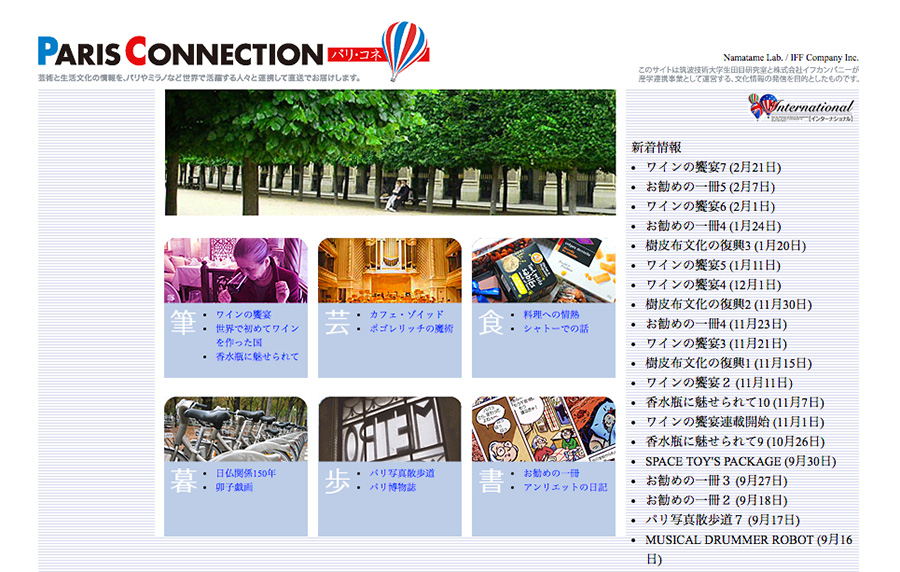Viewport: 900px width, 572px height.
Task: Open the 日仏関係150年 link
Action: point(246,473)
